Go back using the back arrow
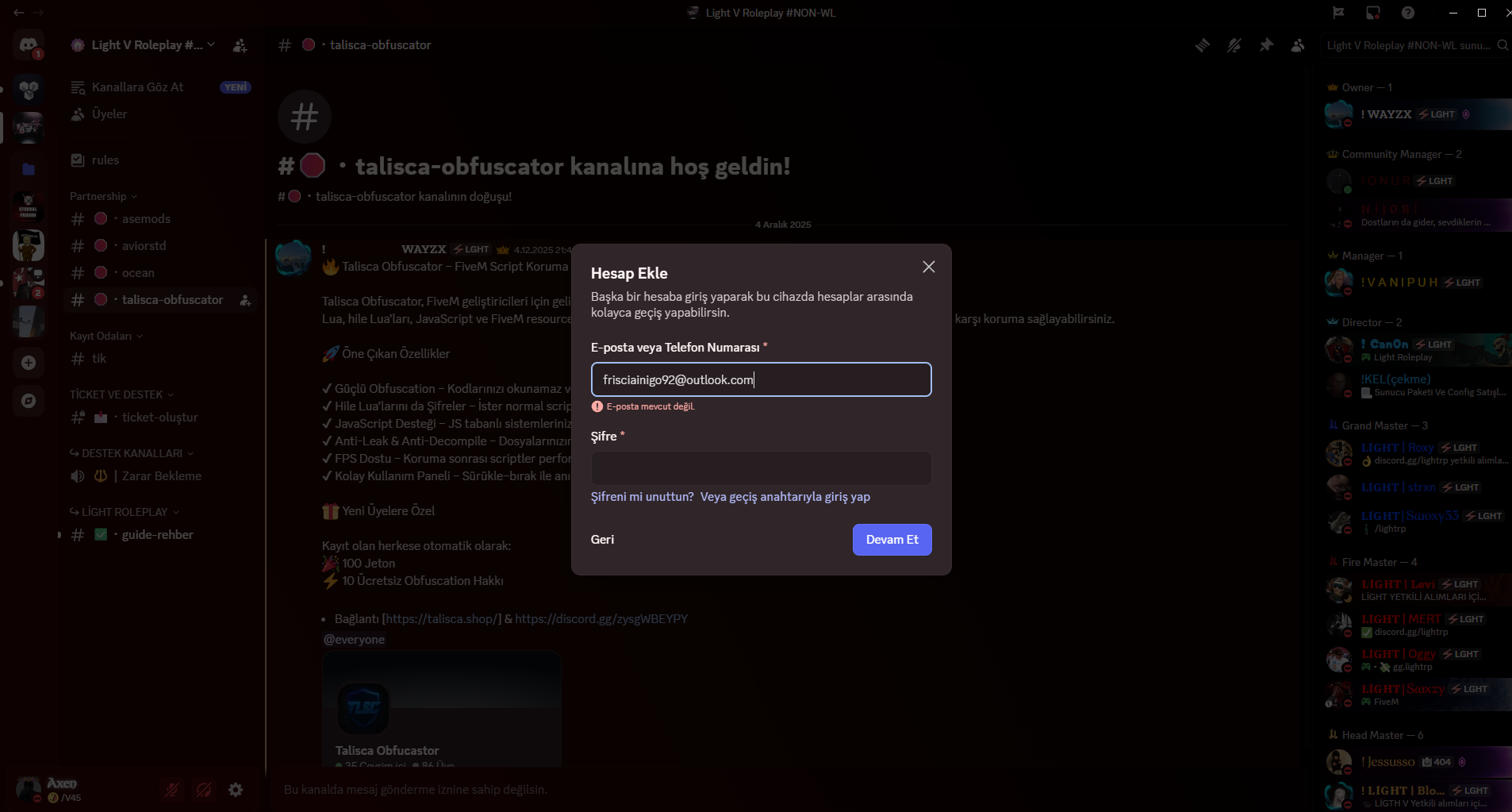The image size is (1512, 812). pos(19,13)
